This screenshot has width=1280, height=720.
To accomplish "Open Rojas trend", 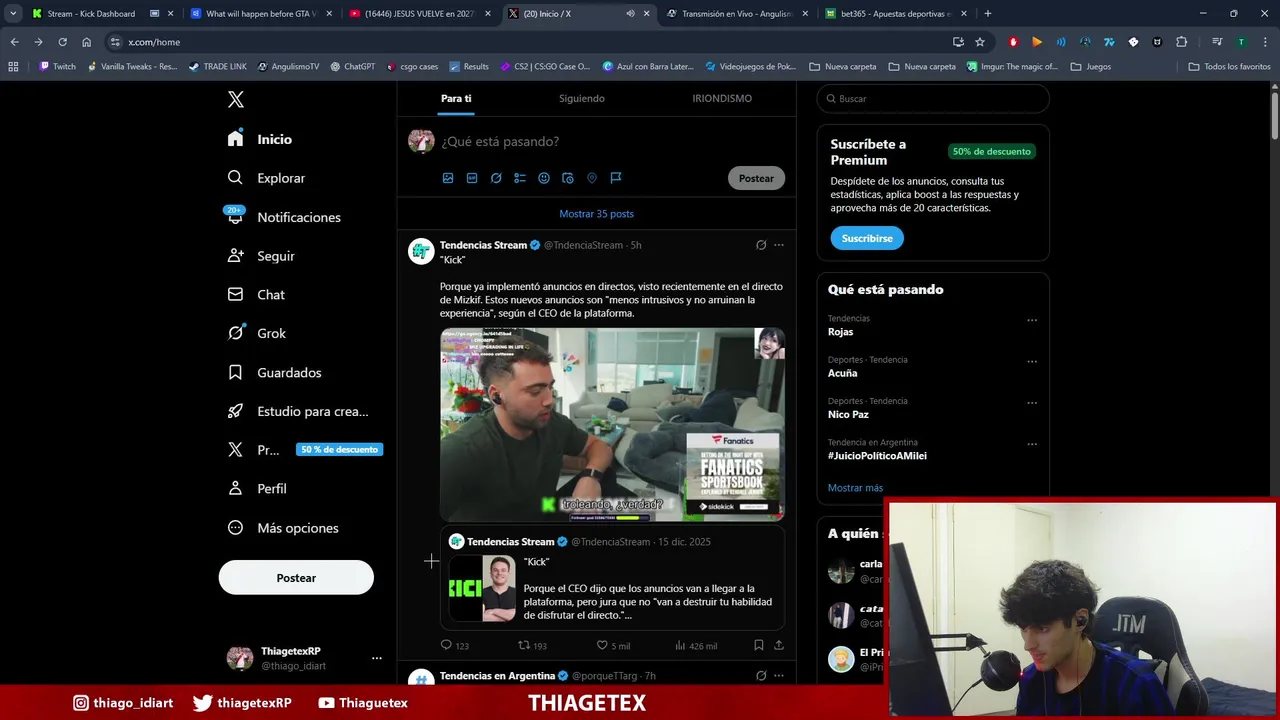I will coord(841,332).
